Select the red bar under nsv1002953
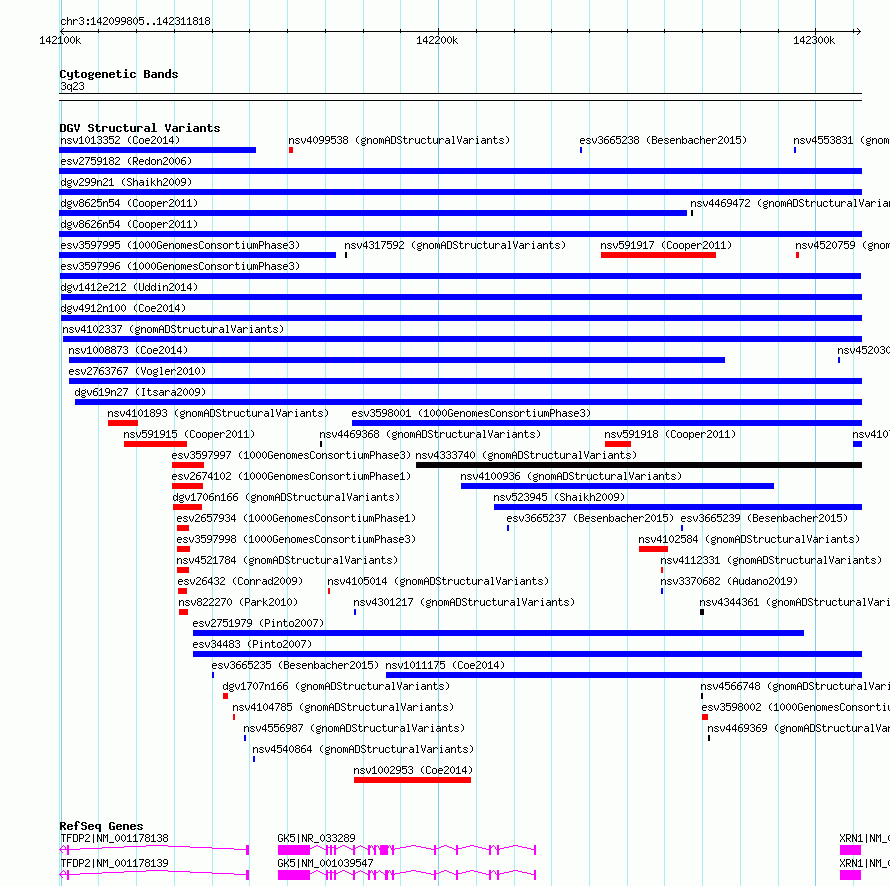Screen dimensions: 890x886 click(413, 780)
